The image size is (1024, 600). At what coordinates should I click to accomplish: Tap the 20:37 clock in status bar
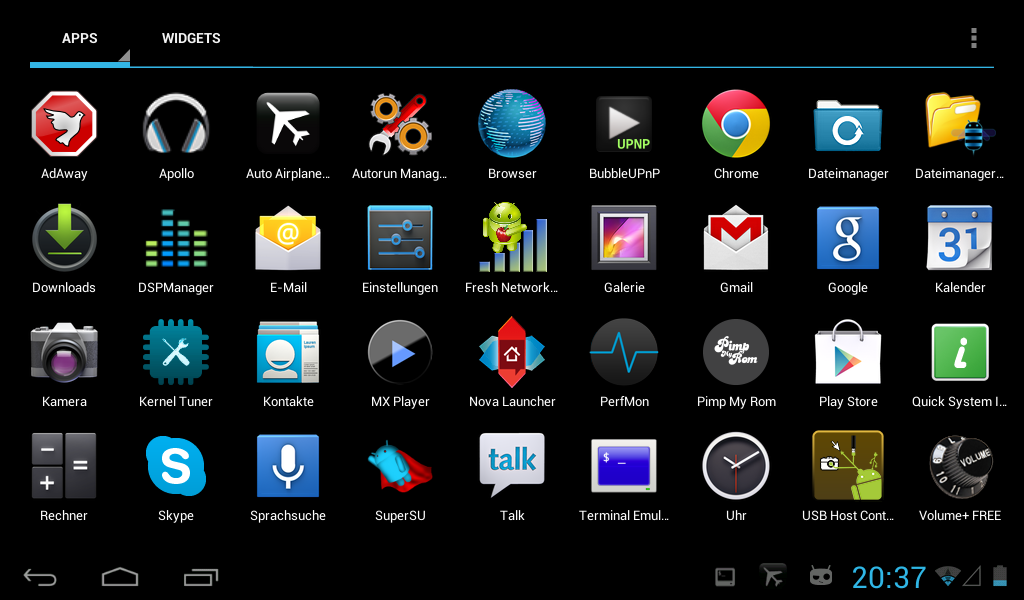tap(889, 577)
